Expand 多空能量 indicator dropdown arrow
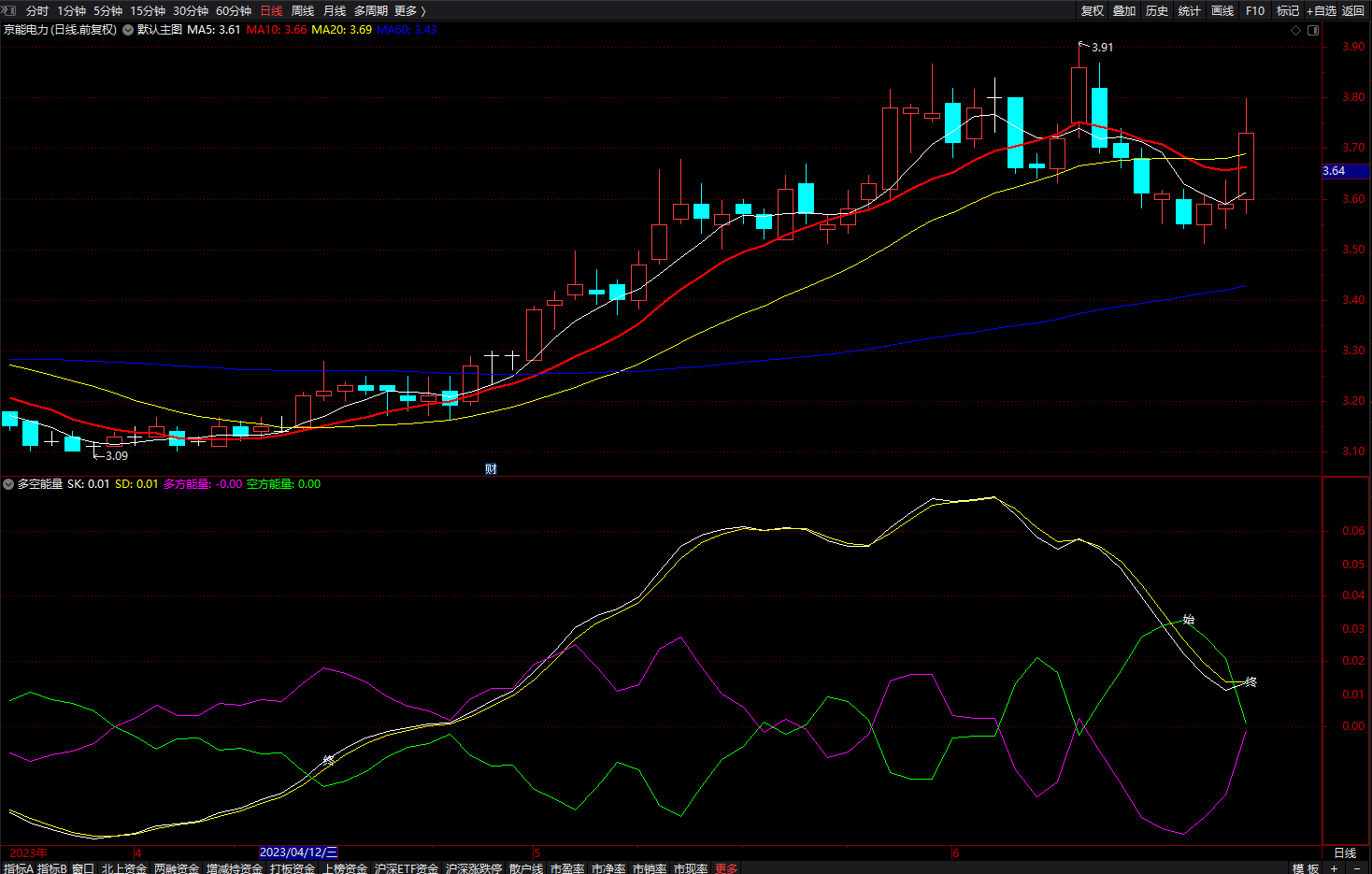Image resolution: width=1372 pixels, height=874 pixels. [8, 484]
